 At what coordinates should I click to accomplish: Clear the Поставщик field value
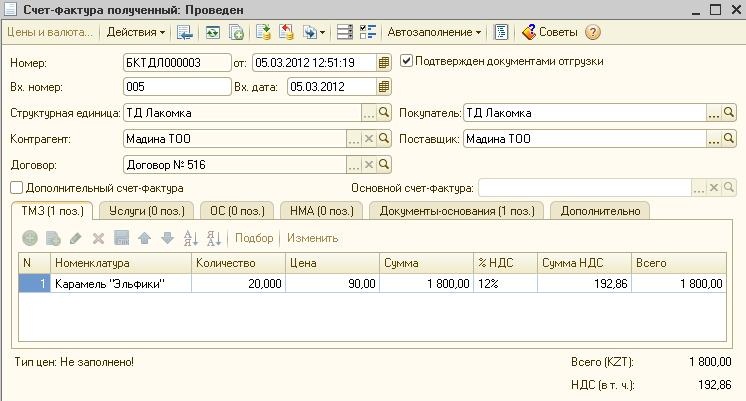tap(714, 139)
